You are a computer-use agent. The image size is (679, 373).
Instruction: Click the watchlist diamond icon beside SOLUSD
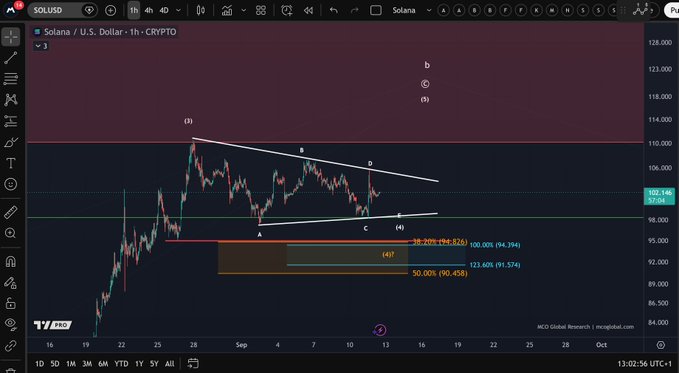tap(89, 10)
